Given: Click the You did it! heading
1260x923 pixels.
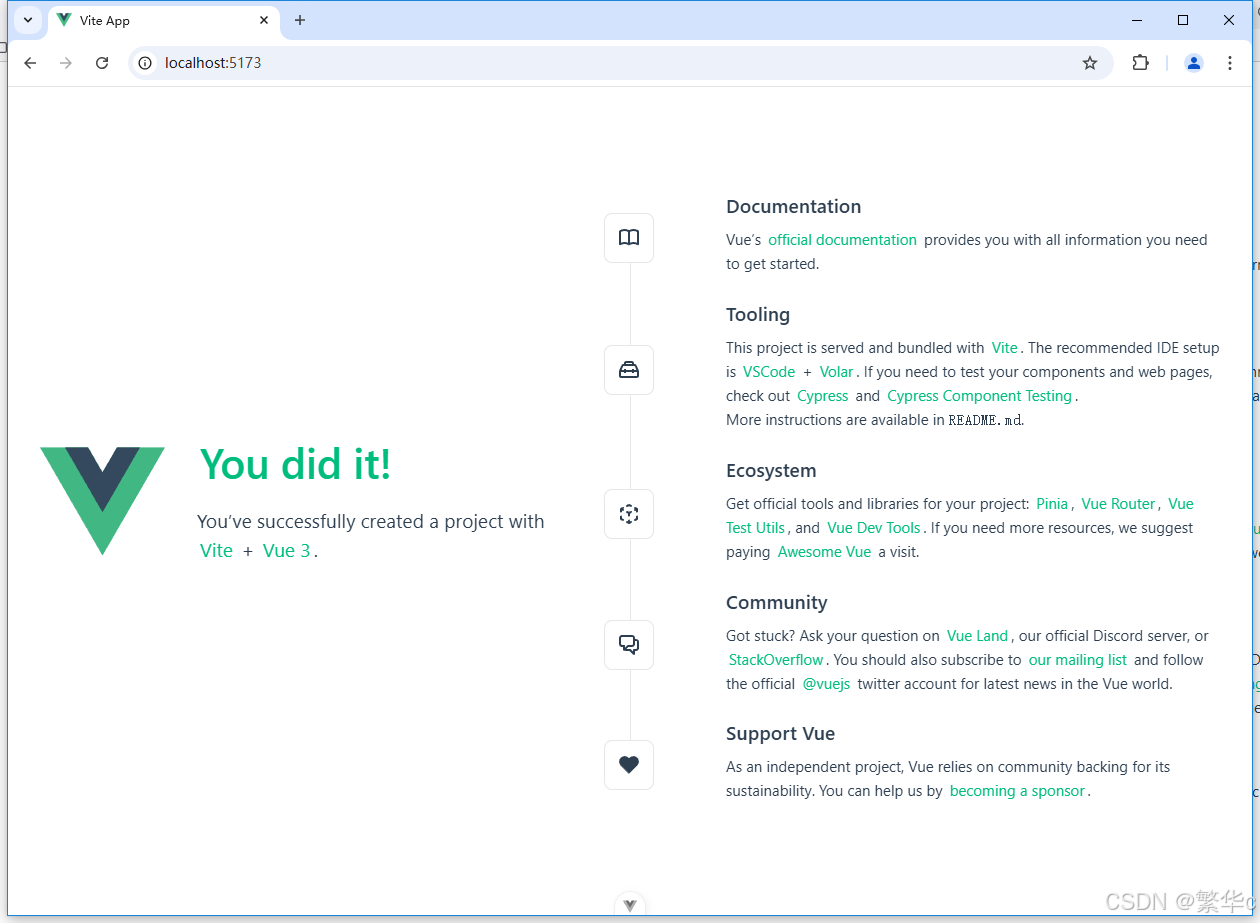Looking at the screenshot, I should 295,464.
